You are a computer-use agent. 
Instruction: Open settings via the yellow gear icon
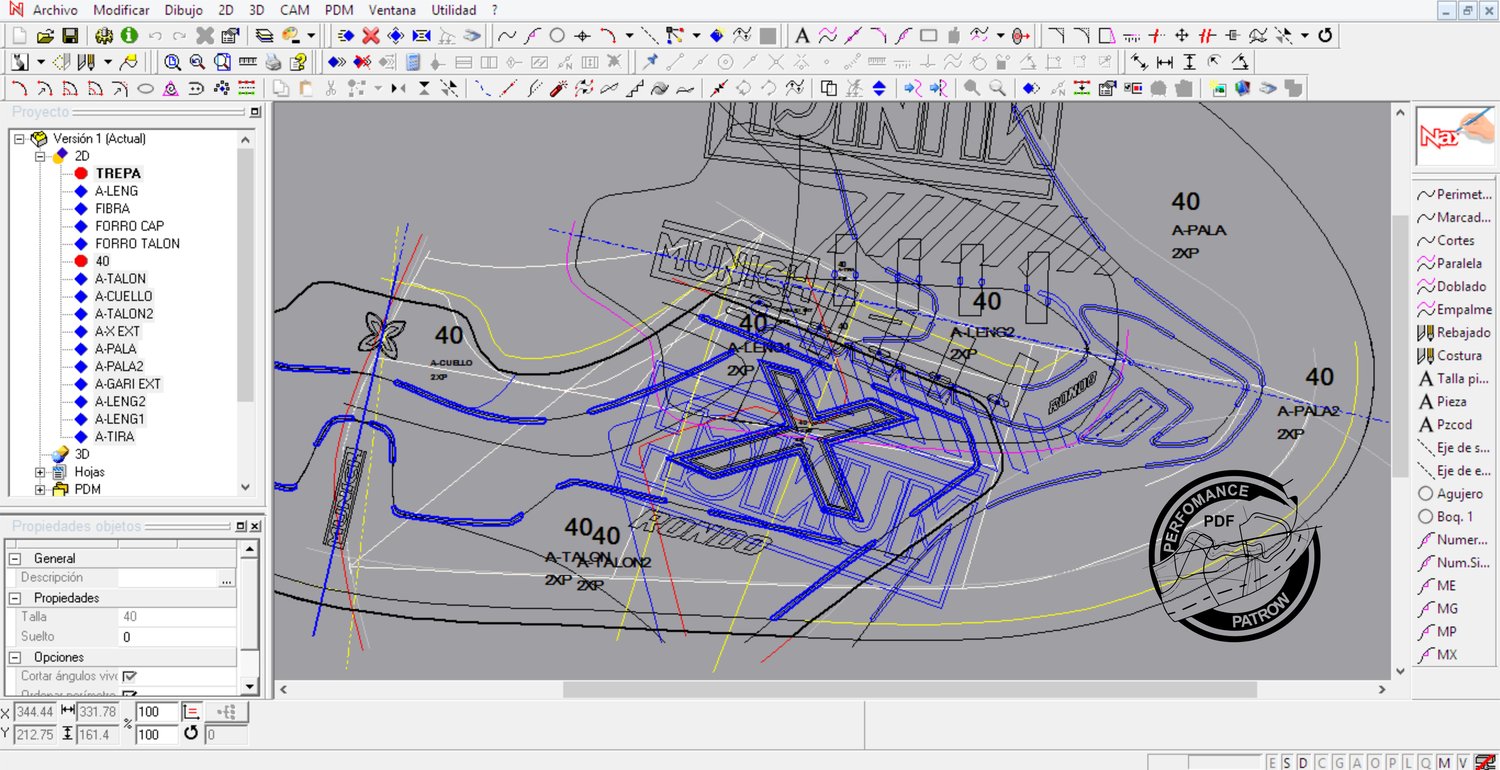[x=104, y=36]
